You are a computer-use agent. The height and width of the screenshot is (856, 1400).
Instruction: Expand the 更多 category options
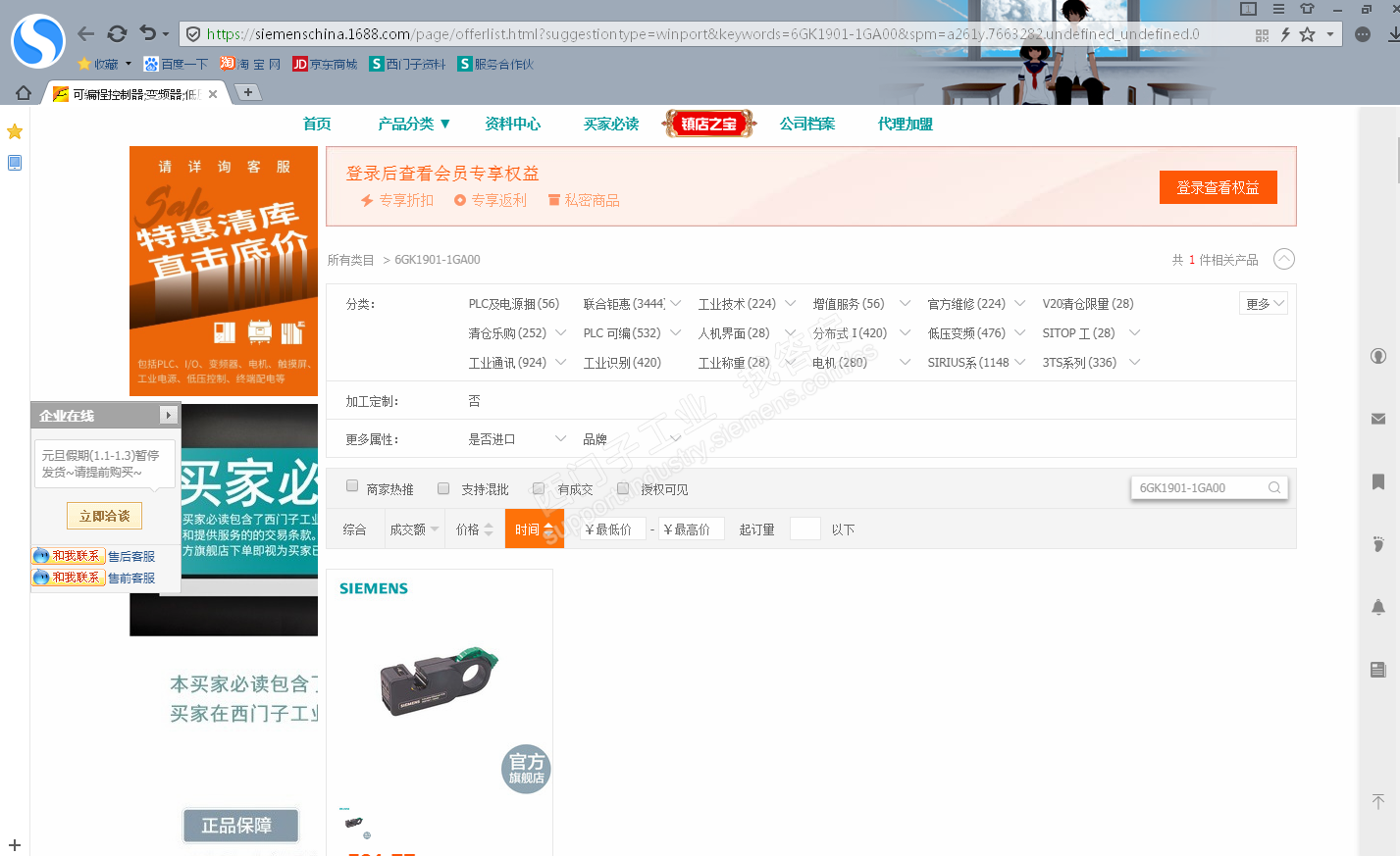click(1264, 304)
